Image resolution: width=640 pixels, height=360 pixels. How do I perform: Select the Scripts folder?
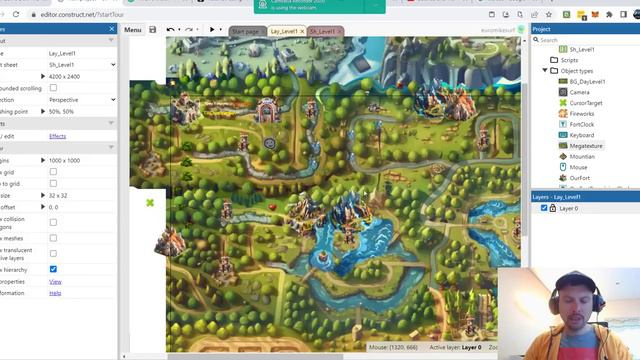point(569,60)
